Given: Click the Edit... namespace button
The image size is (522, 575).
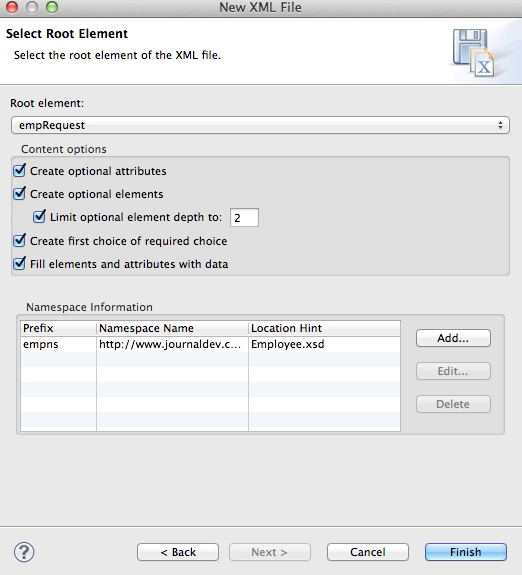Looking at the screenshot, I should 453,371.
